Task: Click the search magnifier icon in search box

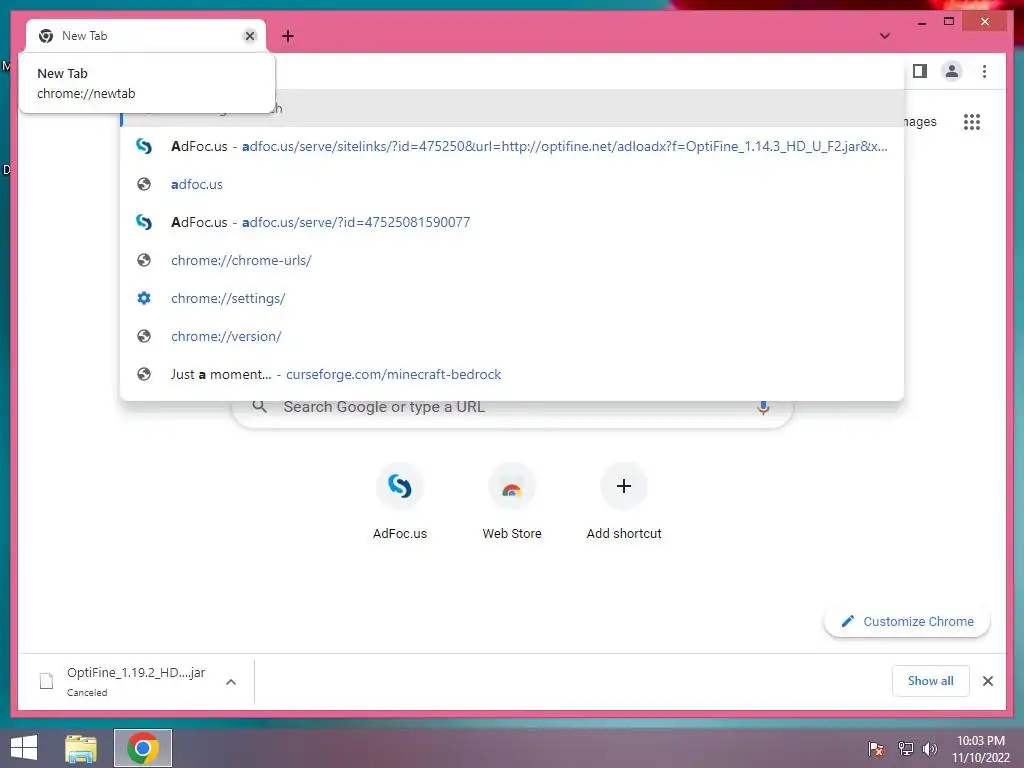Action: click(259, 407)
